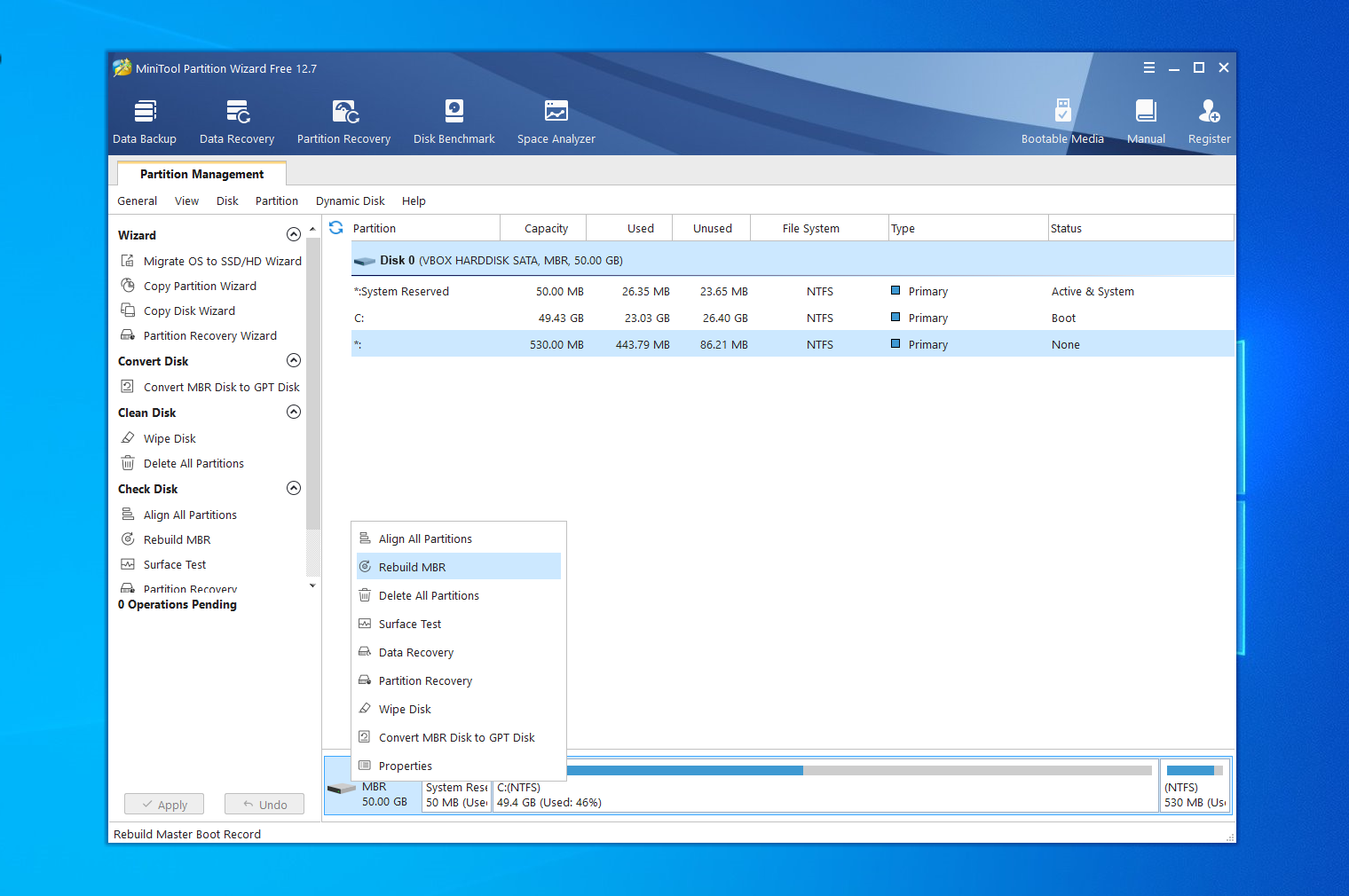Sort by the Unused column header

pos(712,228)
